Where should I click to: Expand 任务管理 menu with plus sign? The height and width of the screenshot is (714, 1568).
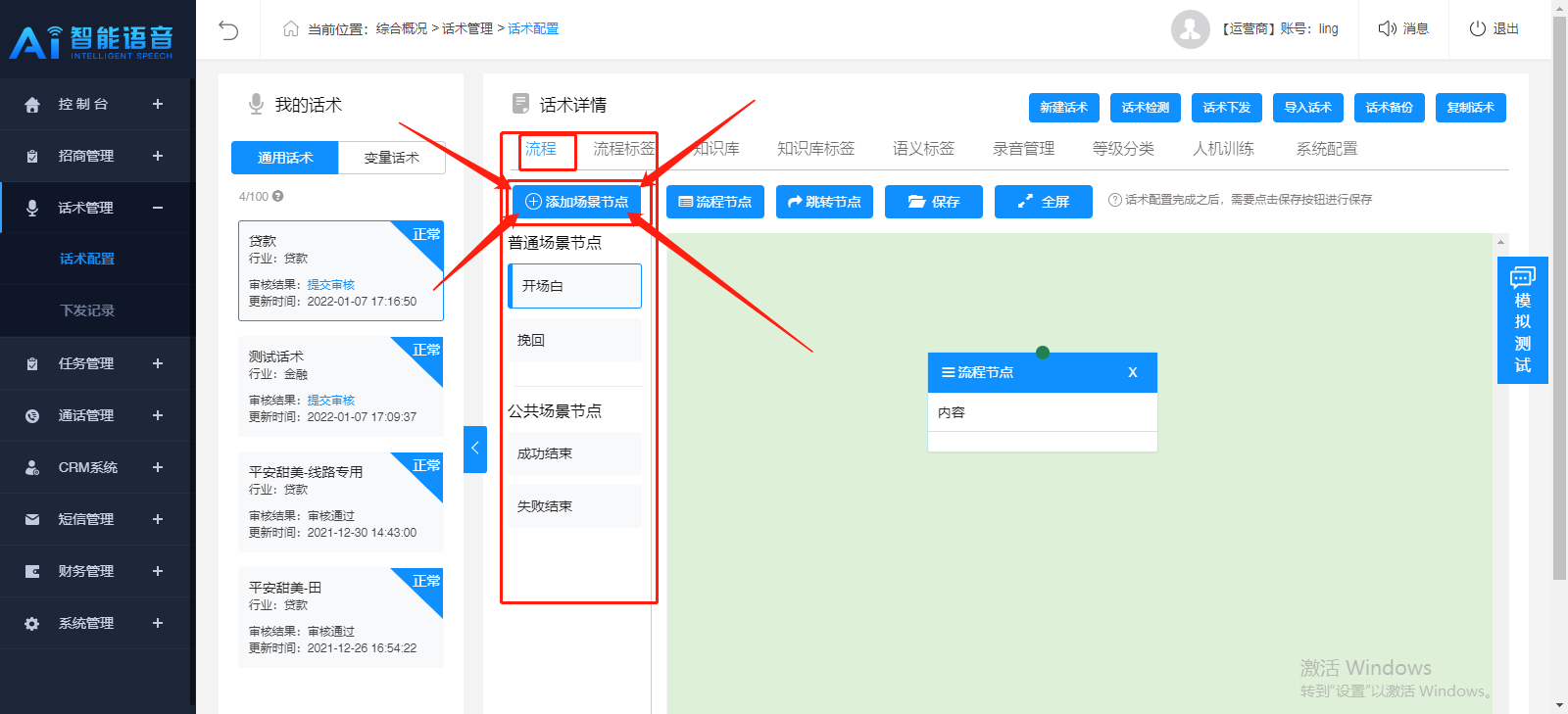coord(158,363)
